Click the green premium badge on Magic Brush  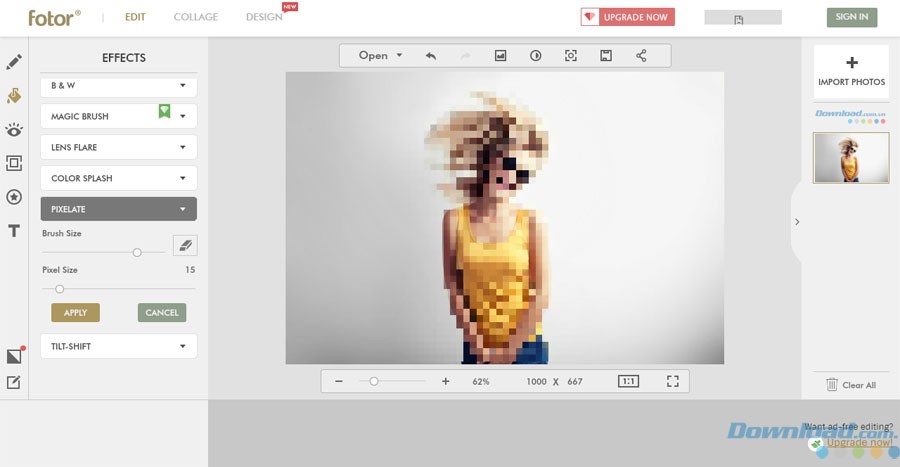(165, 111)
